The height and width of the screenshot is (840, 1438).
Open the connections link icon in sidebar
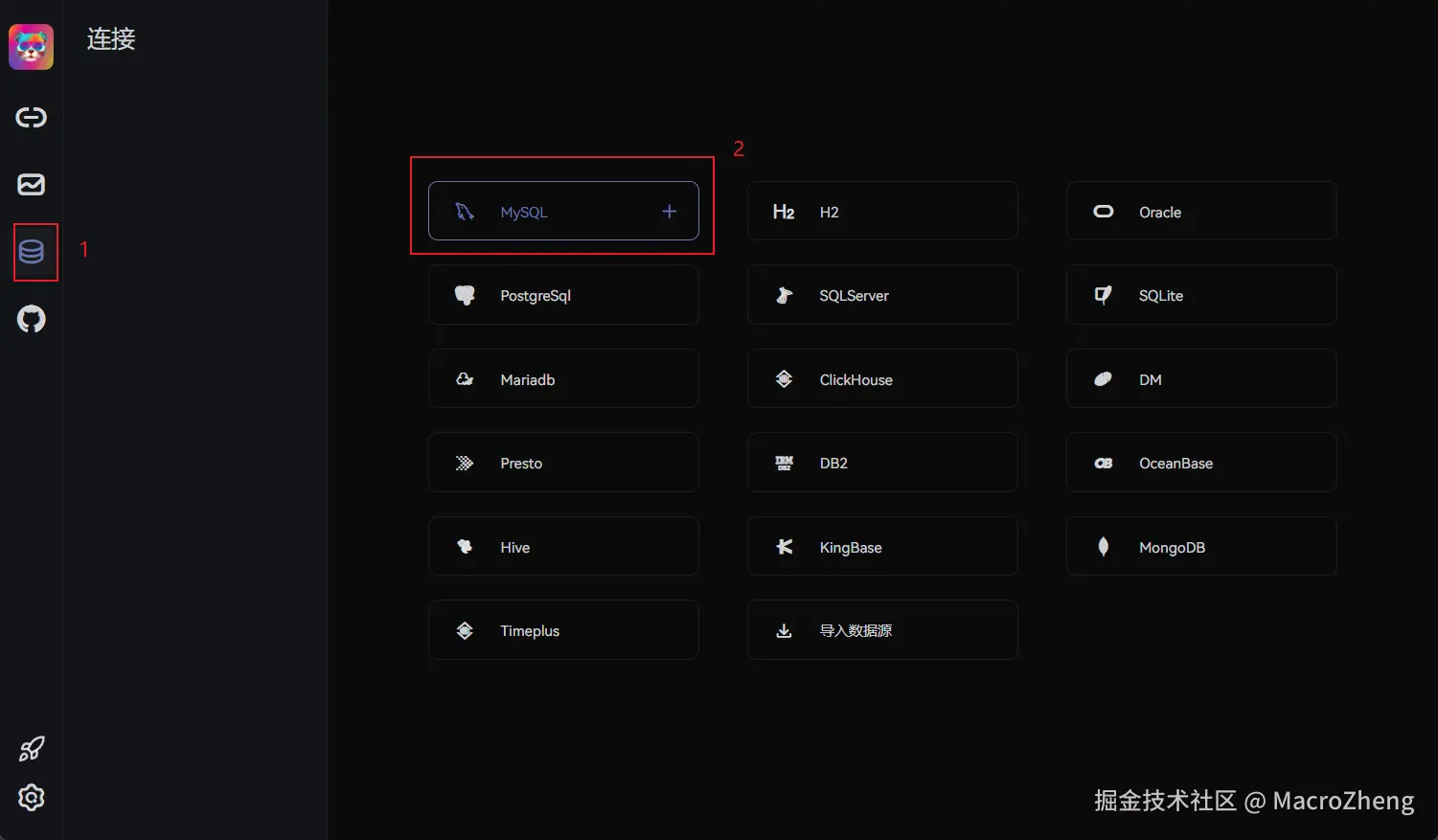pyautogui.click(x=32, y=117)
